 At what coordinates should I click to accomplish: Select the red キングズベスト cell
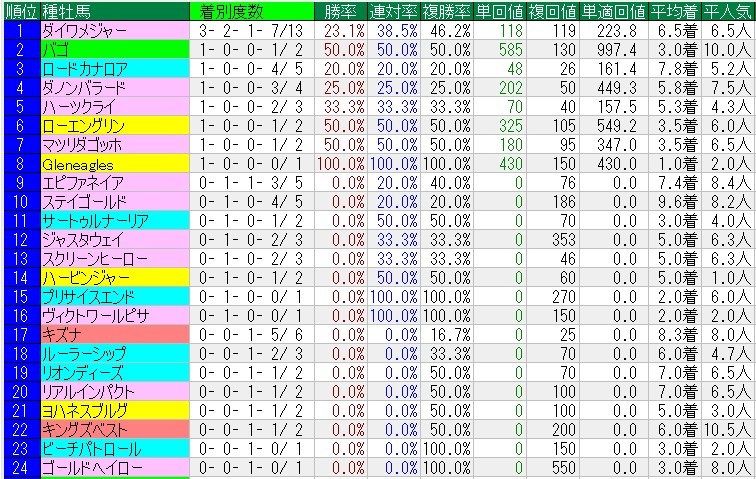pos(115,430)
